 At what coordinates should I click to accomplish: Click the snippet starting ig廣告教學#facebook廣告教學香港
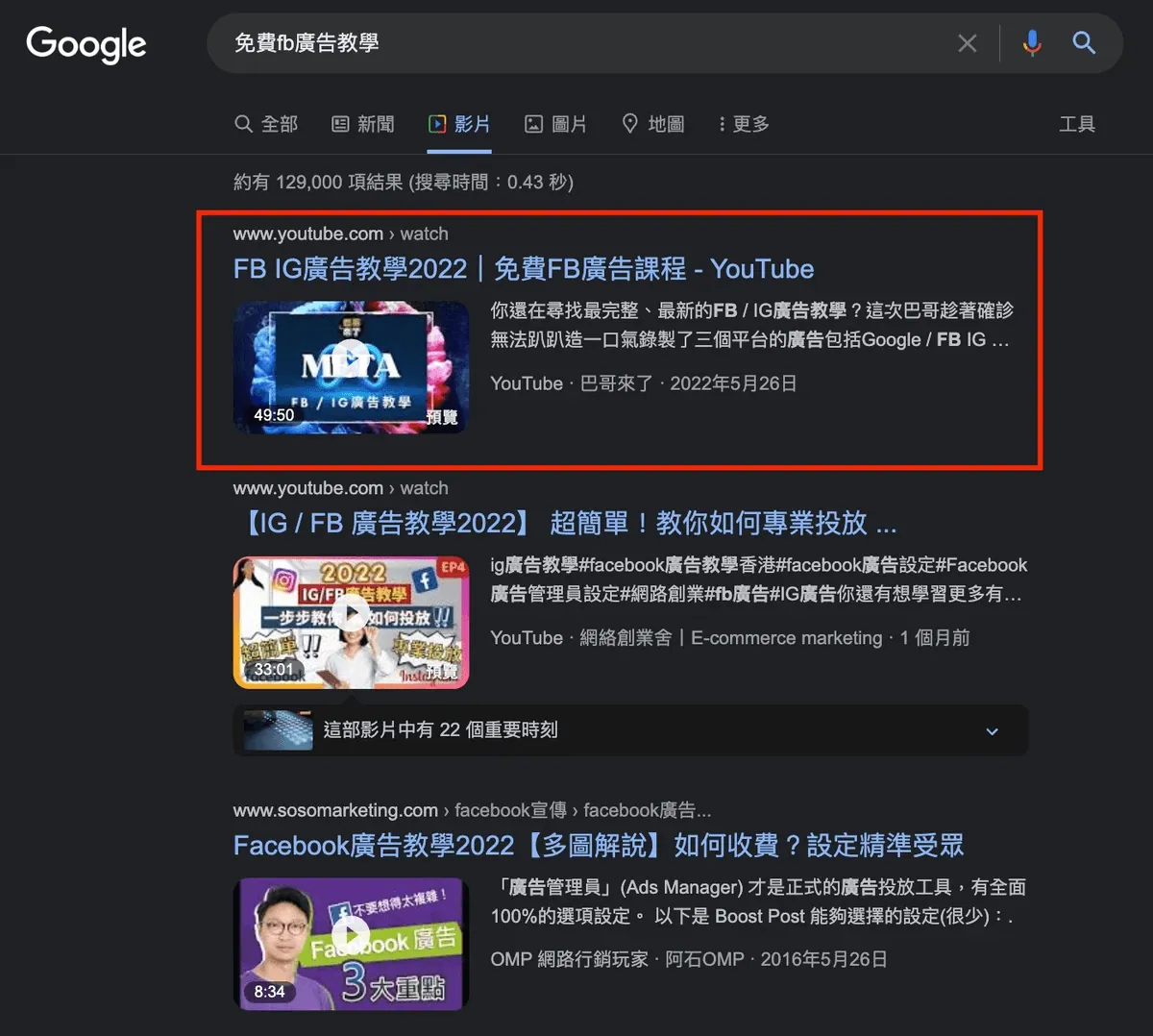[x=759, y=580]
